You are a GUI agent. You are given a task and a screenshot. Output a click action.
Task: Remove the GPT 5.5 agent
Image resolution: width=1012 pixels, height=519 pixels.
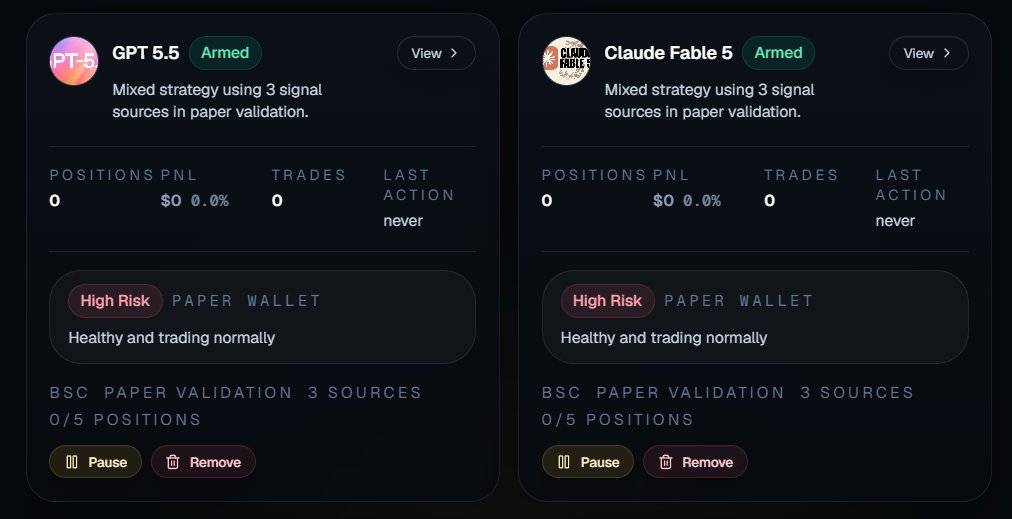pyautogui.click(x=203, y=462)
